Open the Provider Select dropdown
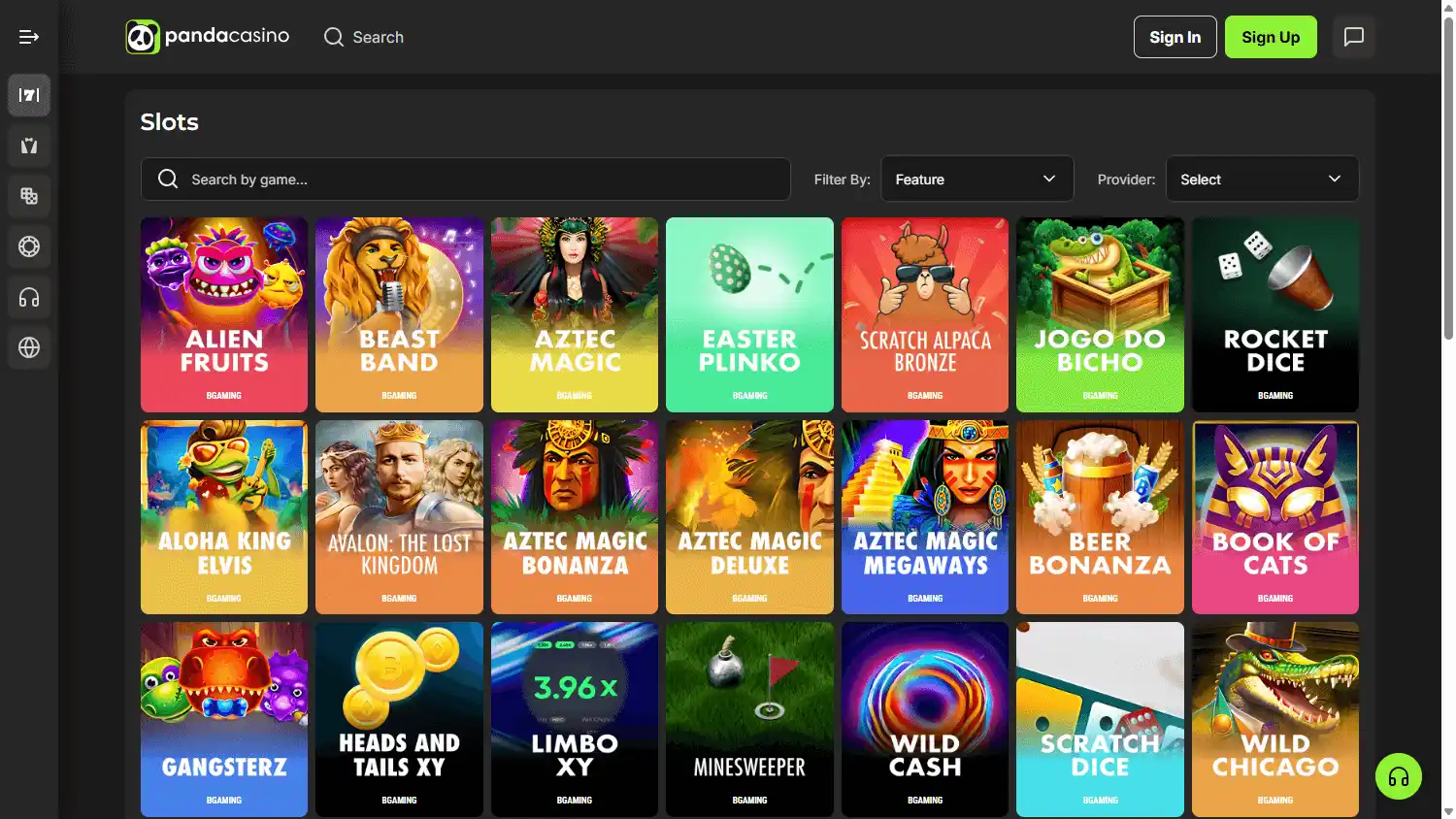This screenshot has width=1456, height=819. pos(1262,180)
